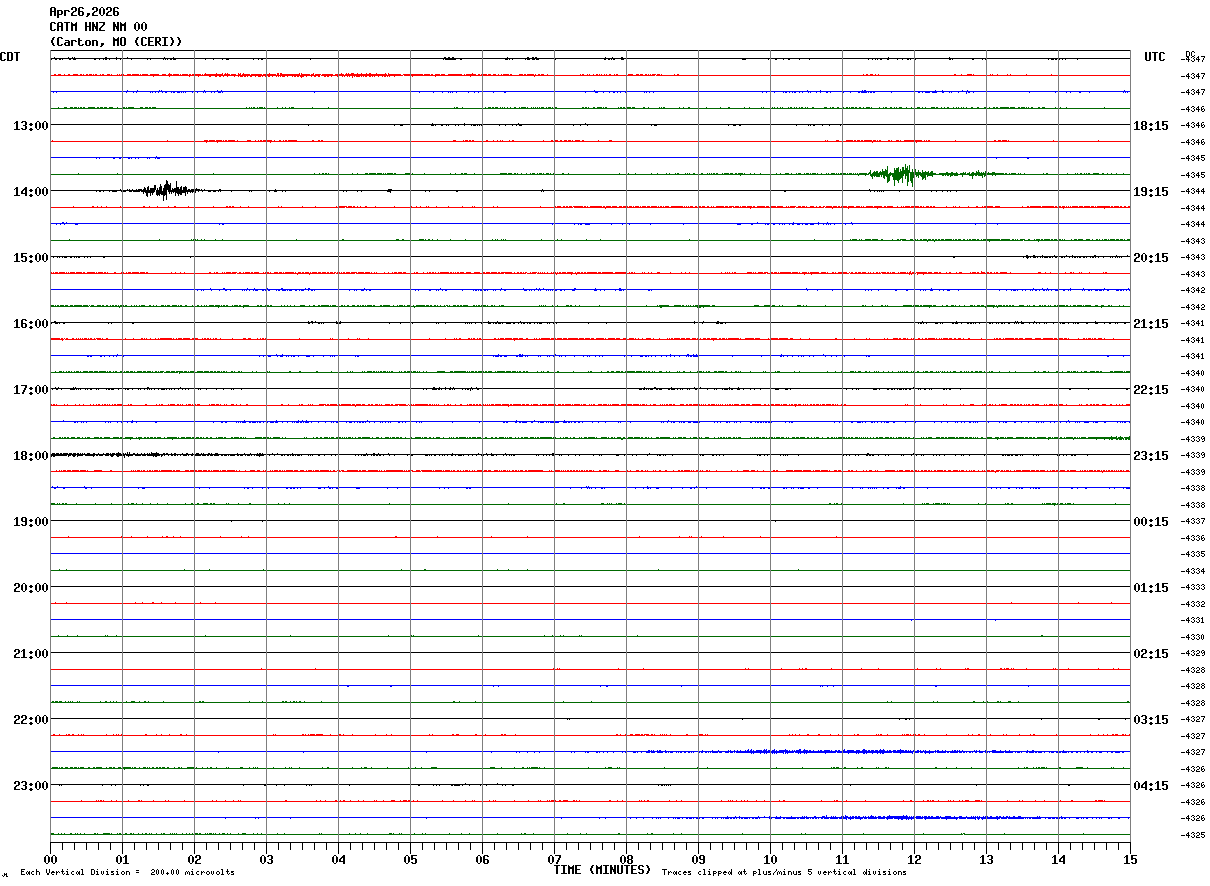Click minute tick '10' on the time axis
1210x886 pixels.
770,859
